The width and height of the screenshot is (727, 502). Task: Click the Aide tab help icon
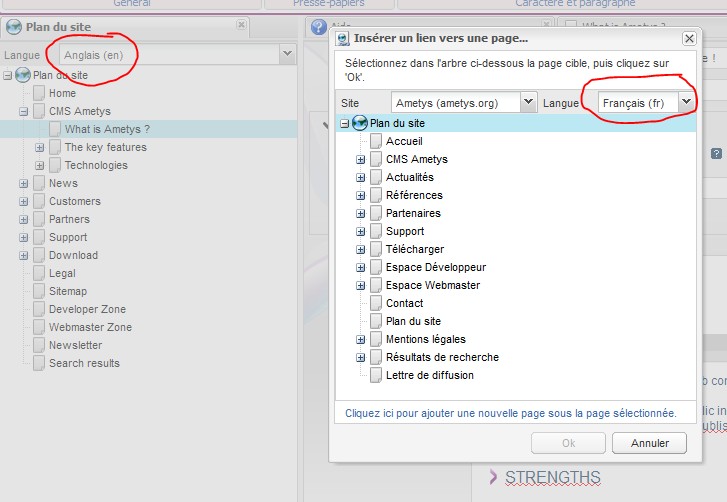point(319,27)
